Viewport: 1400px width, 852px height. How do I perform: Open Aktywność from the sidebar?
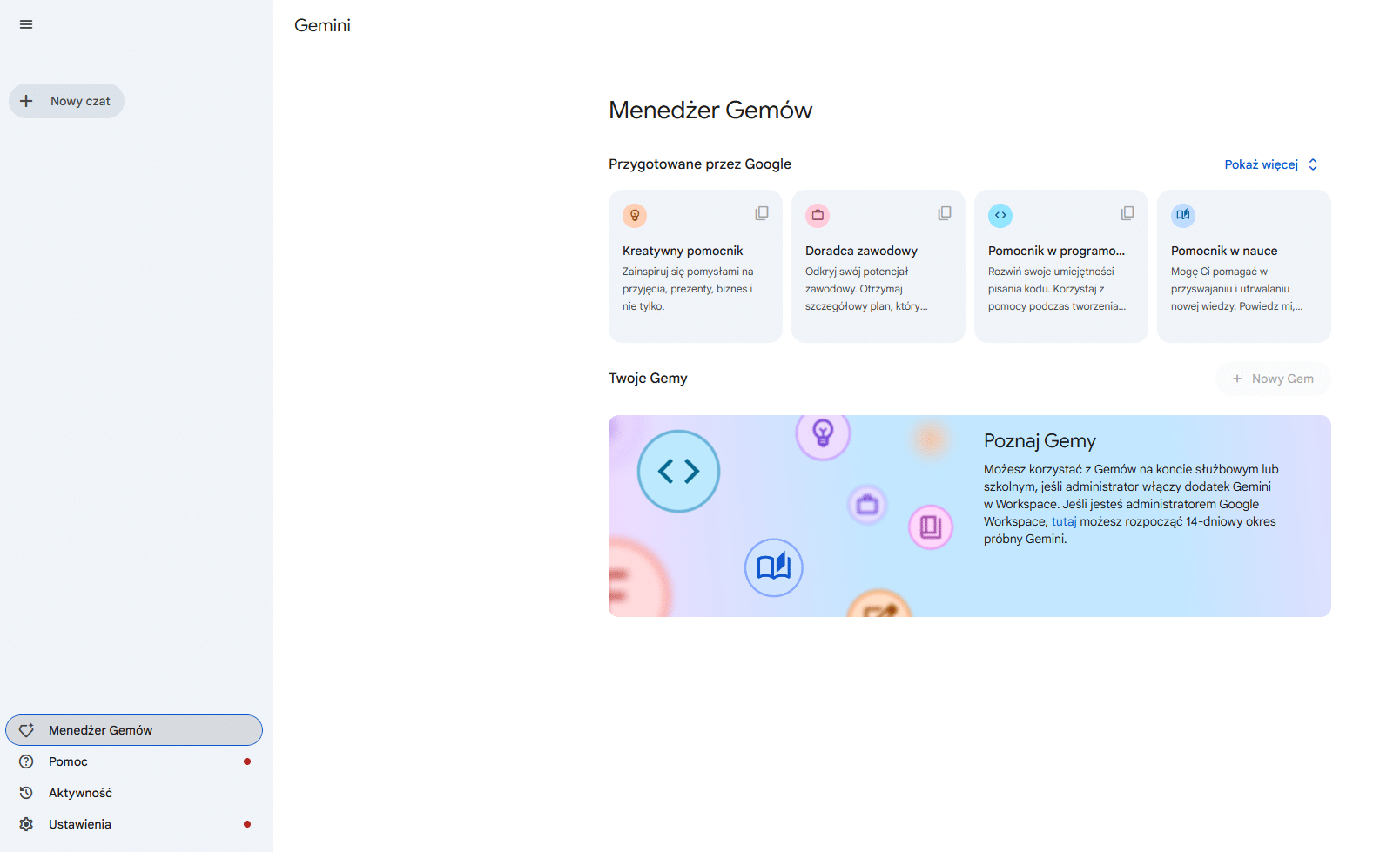(x=134, y=793)
